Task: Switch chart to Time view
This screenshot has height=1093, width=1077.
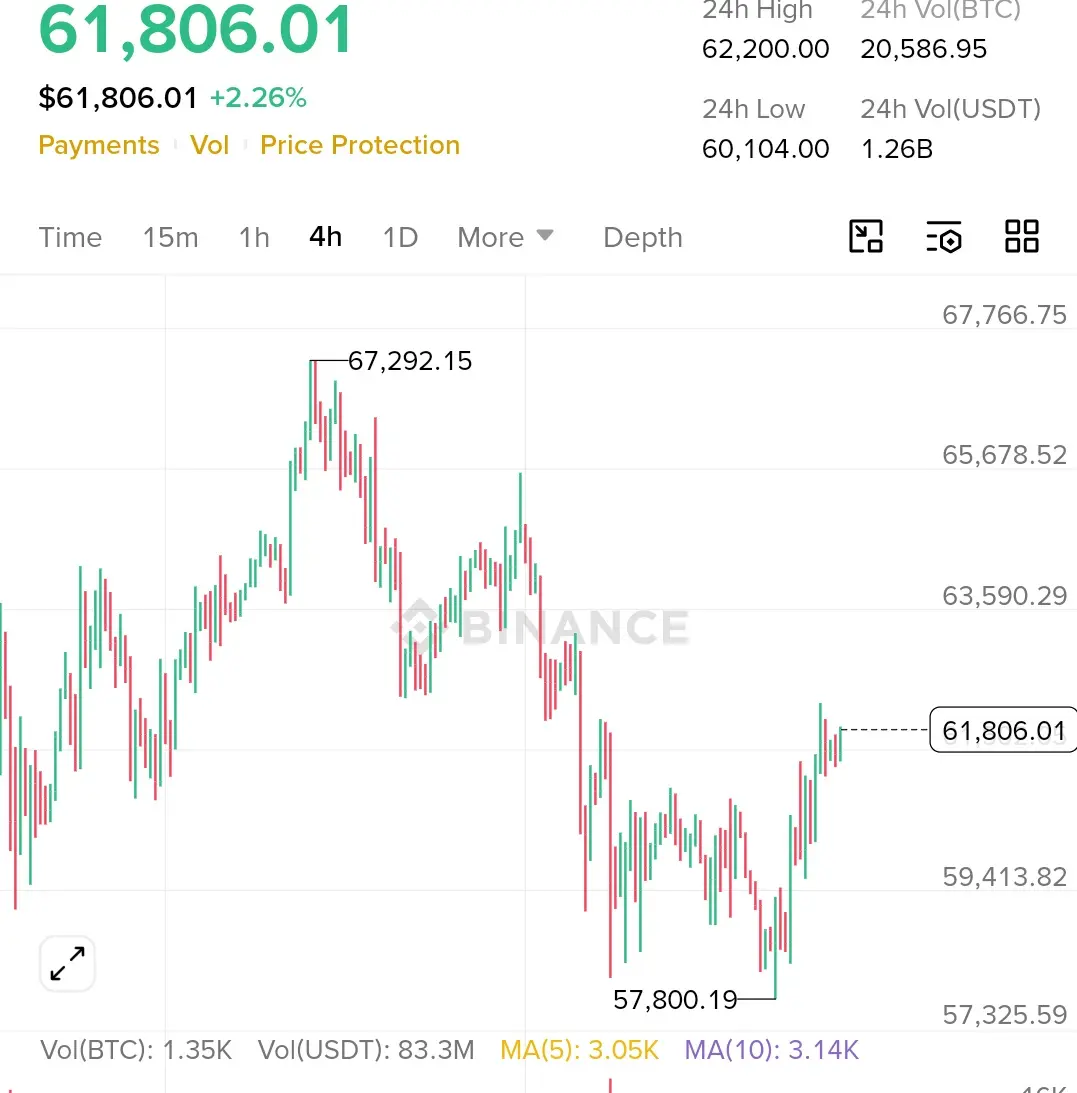Action: pos(70,238)
